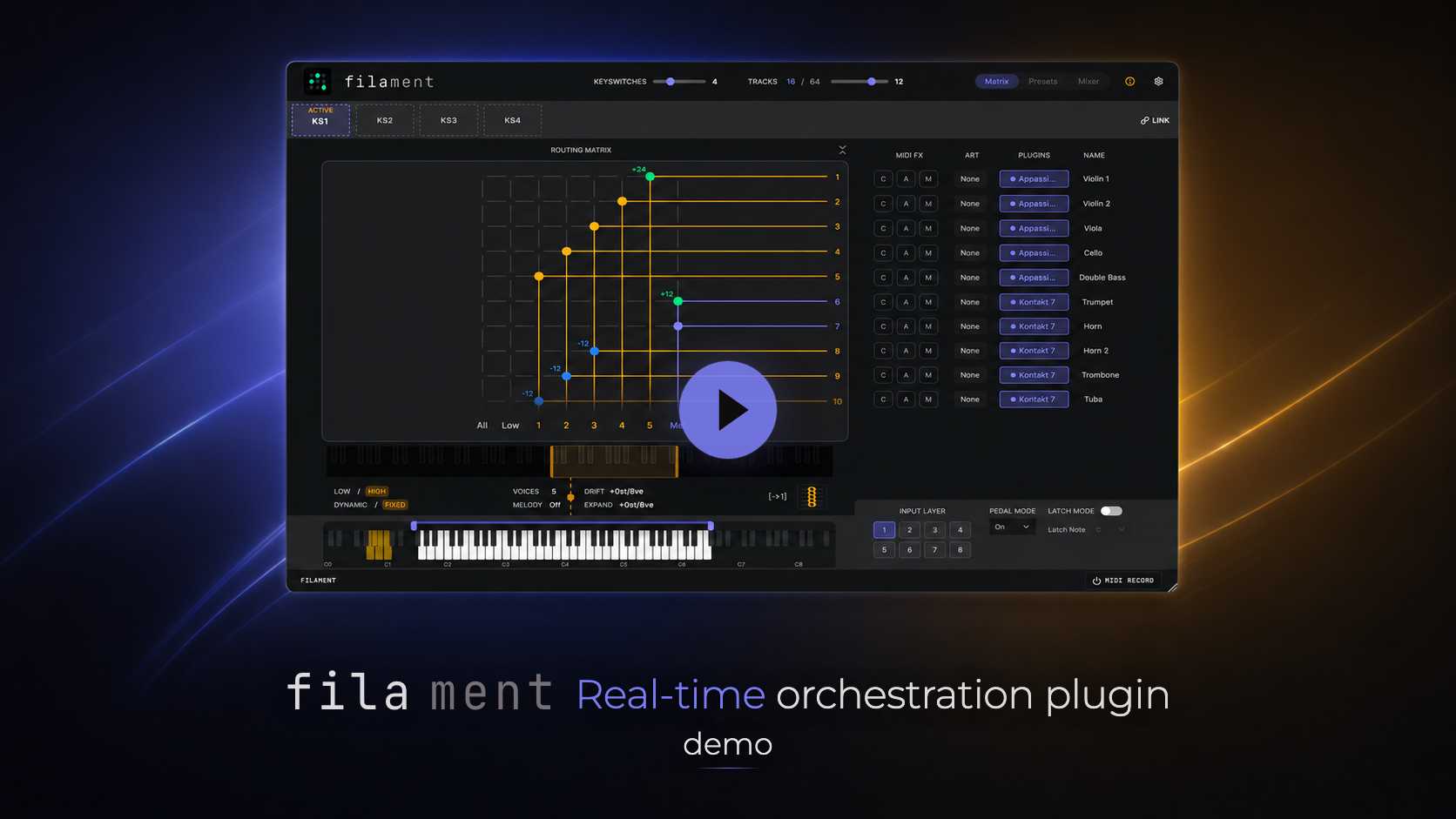This screenshot has width=1456, height=819.
Task: Toggle the Latch Mode switch
Action: pos(1111,511)
